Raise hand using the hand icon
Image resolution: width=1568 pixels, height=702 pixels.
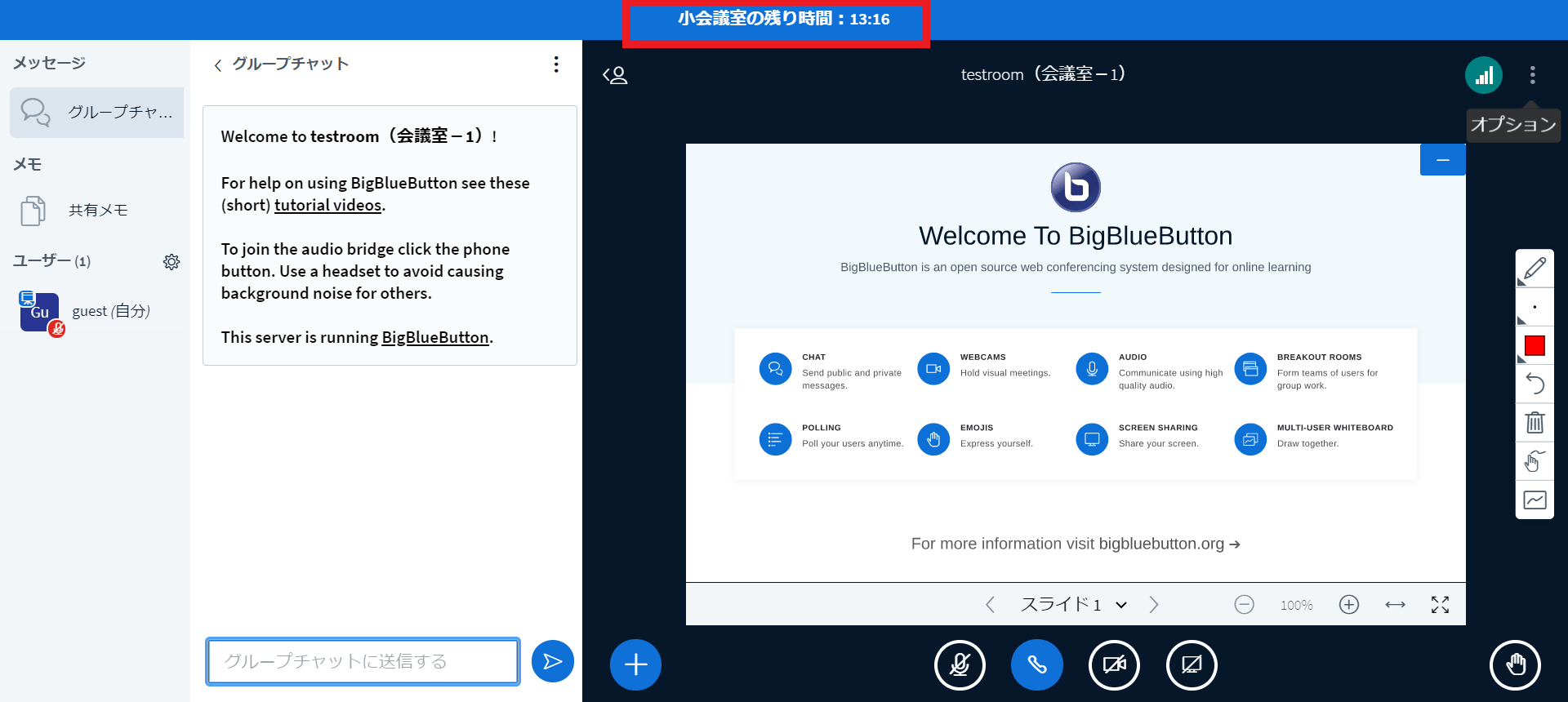click(x=1515, y=664)
